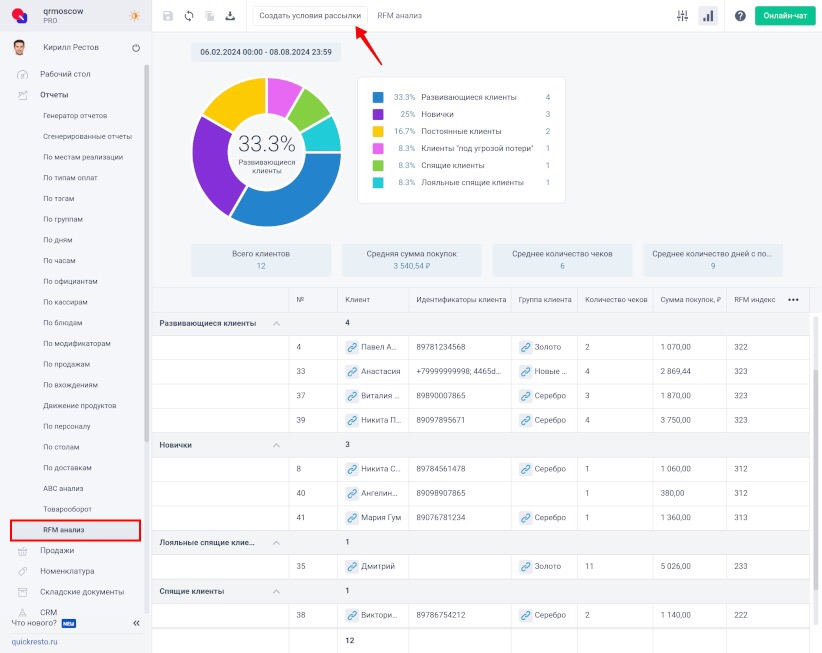Open client link icon for Виктори

click(352, 615)
